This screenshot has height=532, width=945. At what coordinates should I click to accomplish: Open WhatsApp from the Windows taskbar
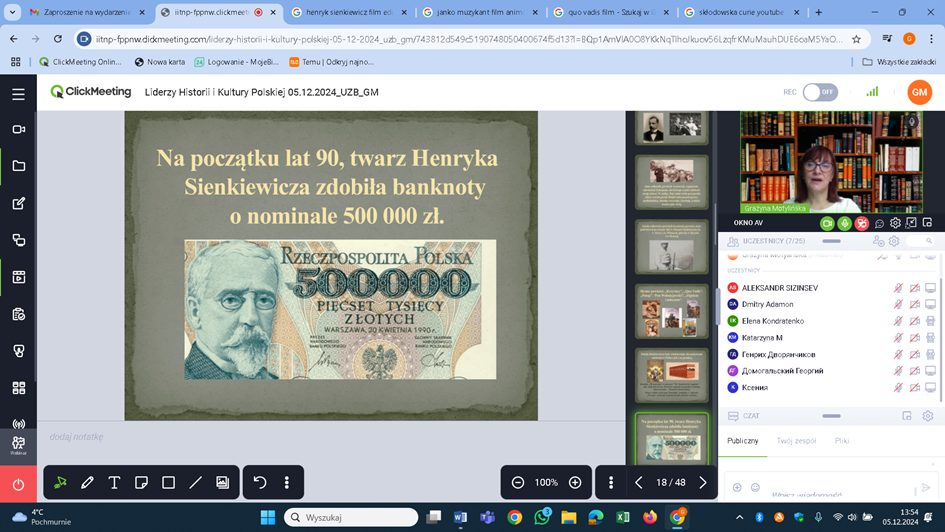(542, 517)
